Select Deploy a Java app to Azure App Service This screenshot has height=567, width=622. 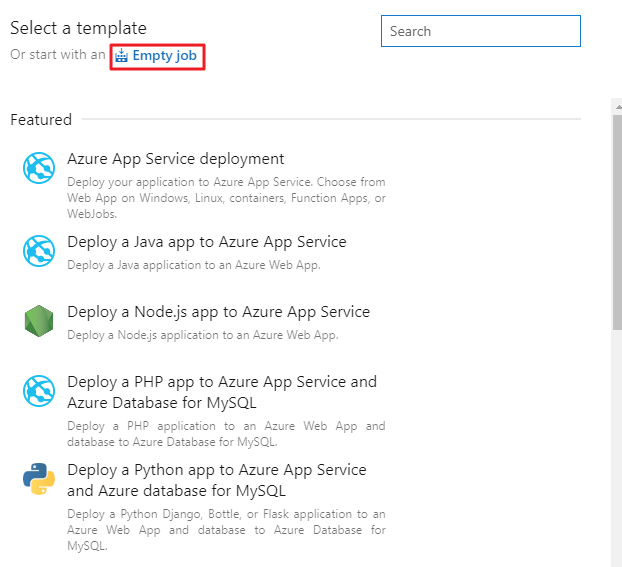(207, 242)
